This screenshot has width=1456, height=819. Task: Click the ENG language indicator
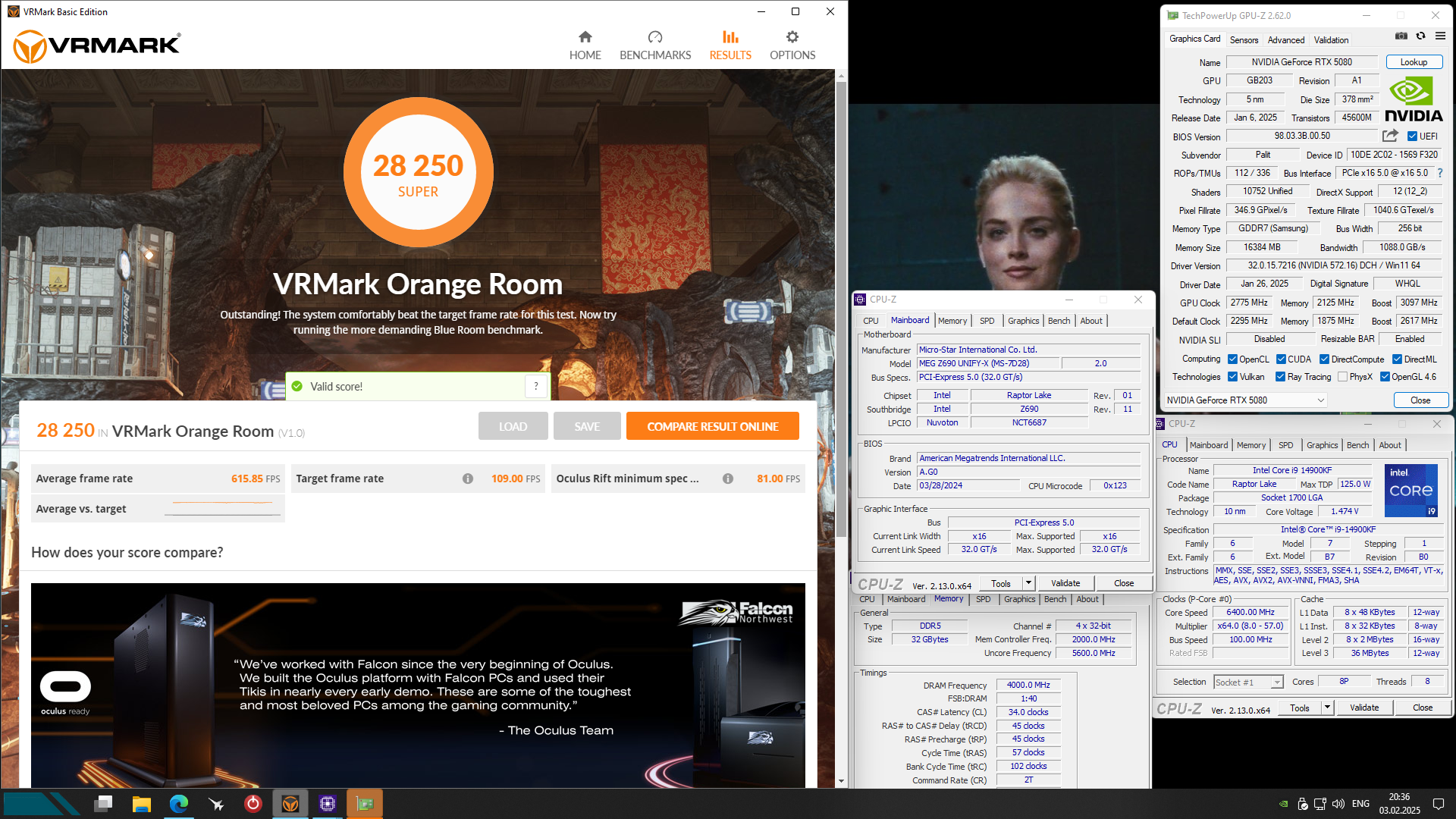1360,804
